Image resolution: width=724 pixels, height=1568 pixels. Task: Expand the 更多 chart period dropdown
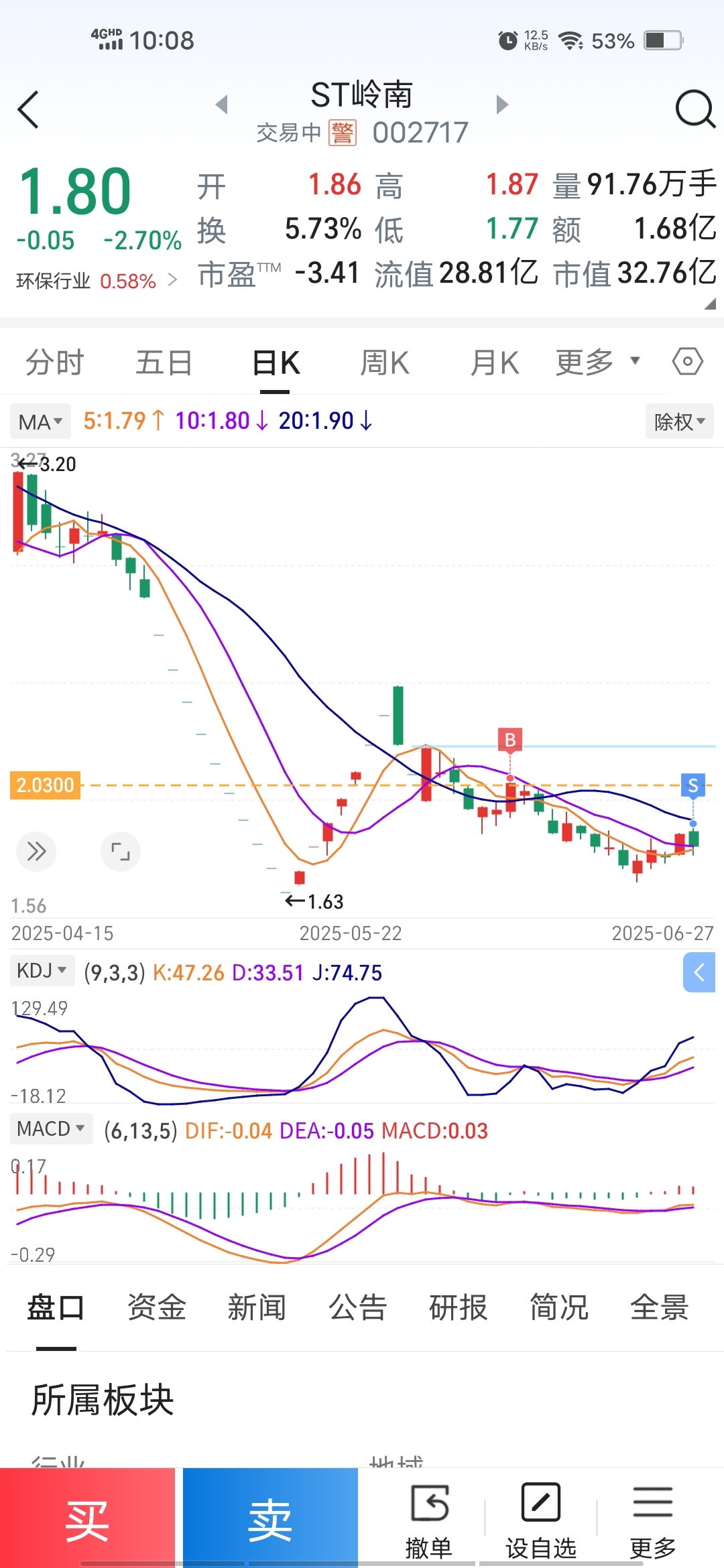(x=597, y=363)
